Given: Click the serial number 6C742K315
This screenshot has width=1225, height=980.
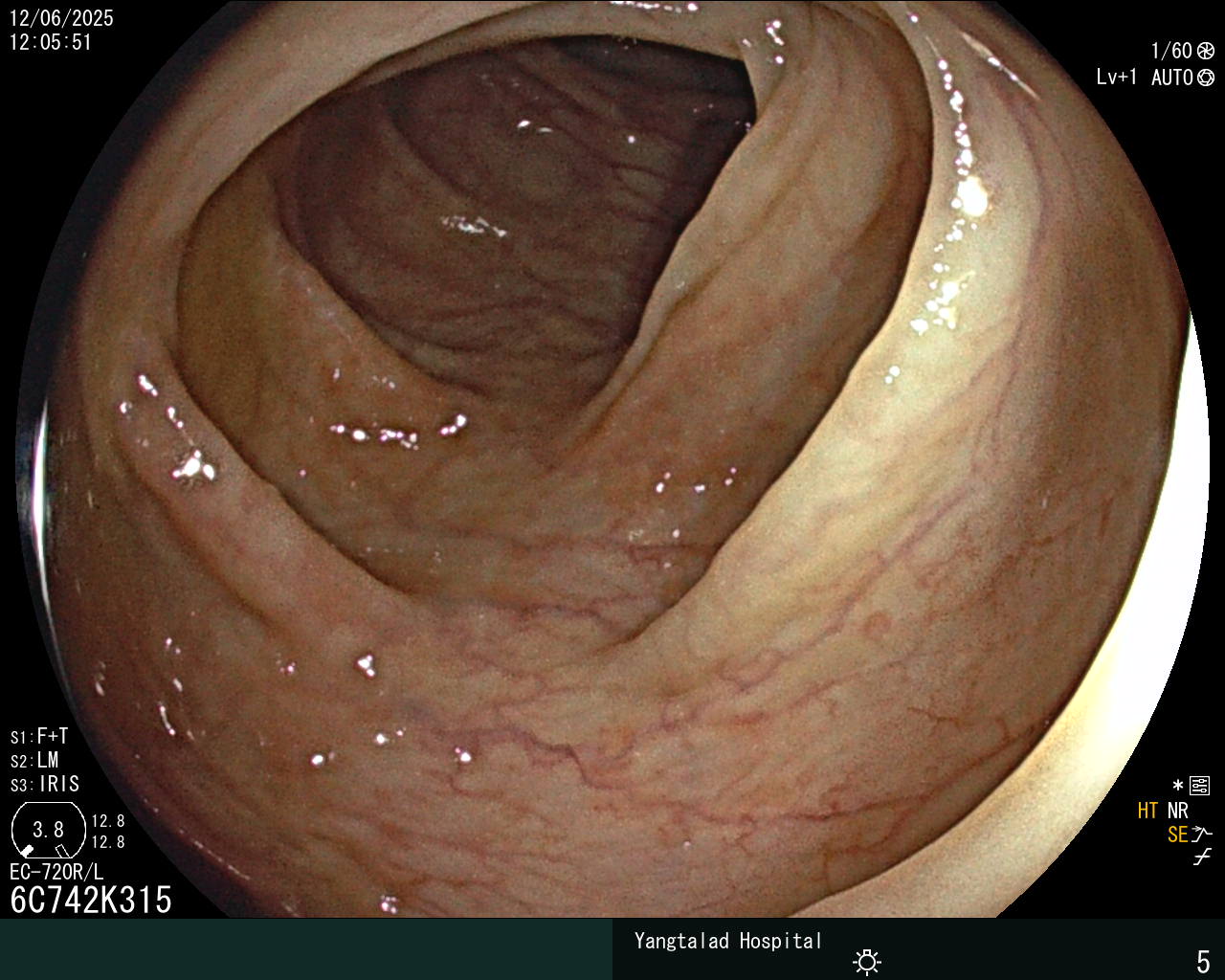Looking at the screenshot, I should pos(91,900).
